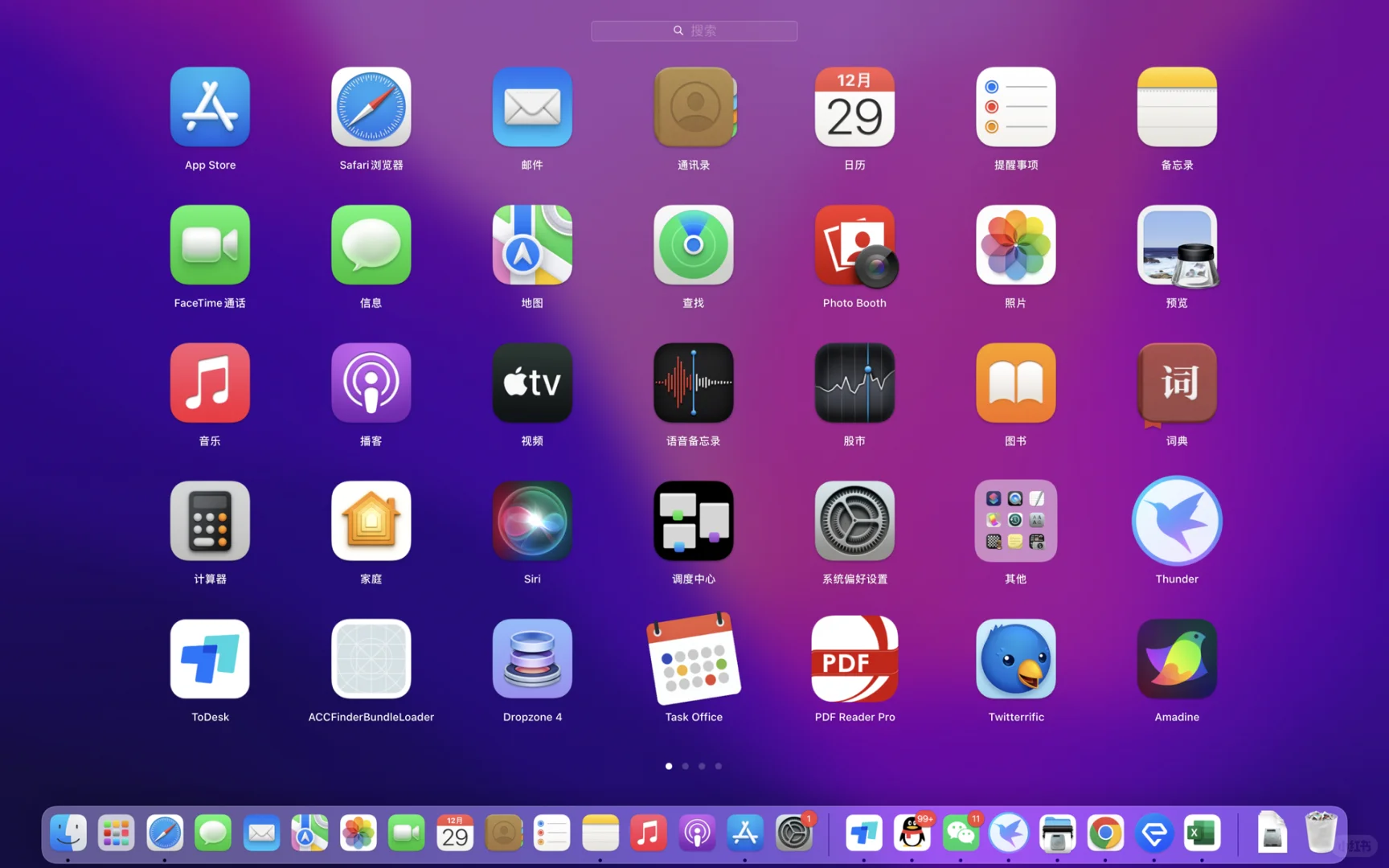Open Google Chrome from the Dock
Viewport: 1389px width, 868px height.
tap(1106, 833)
